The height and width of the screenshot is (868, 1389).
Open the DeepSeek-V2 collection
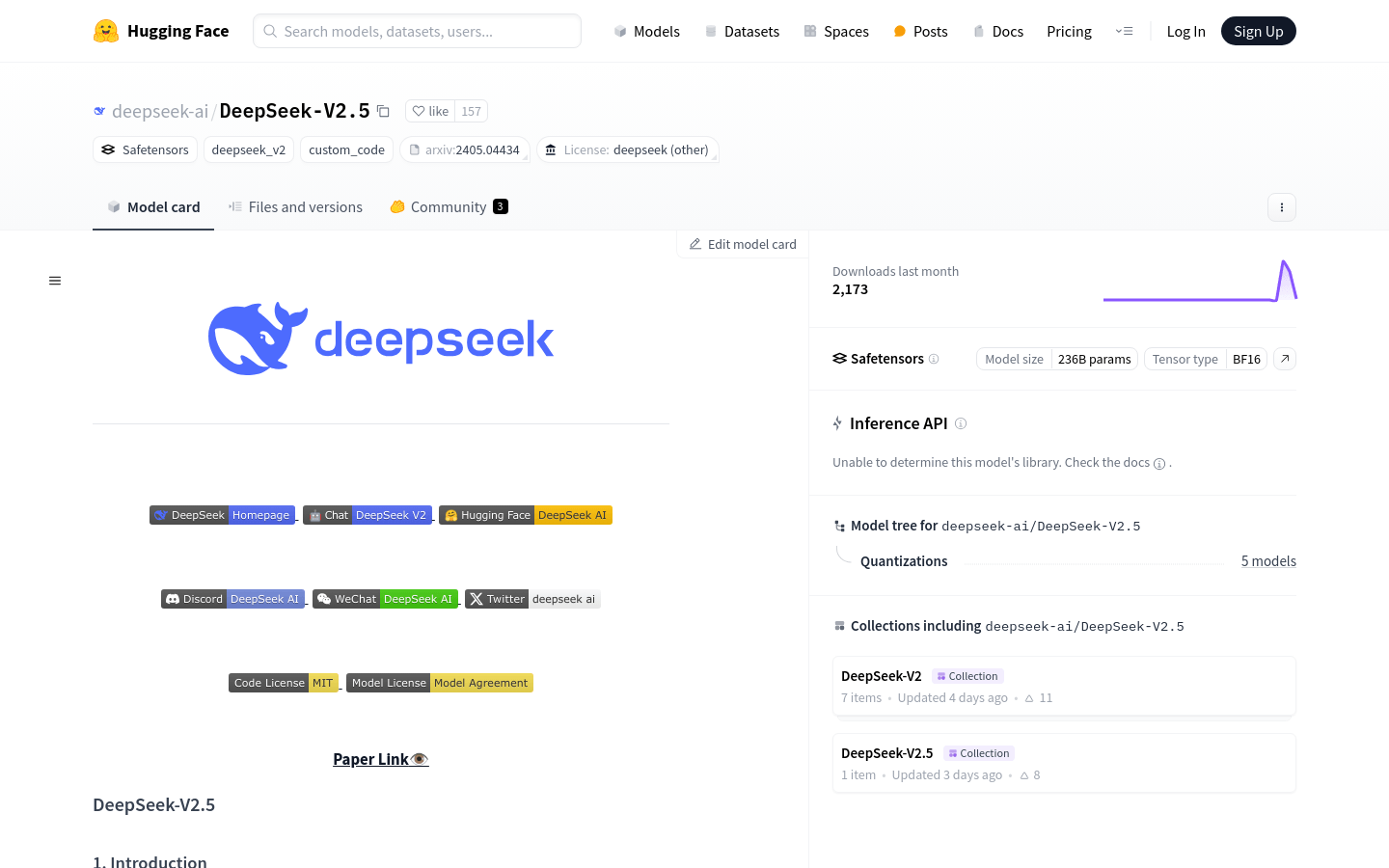[1064, 686]
